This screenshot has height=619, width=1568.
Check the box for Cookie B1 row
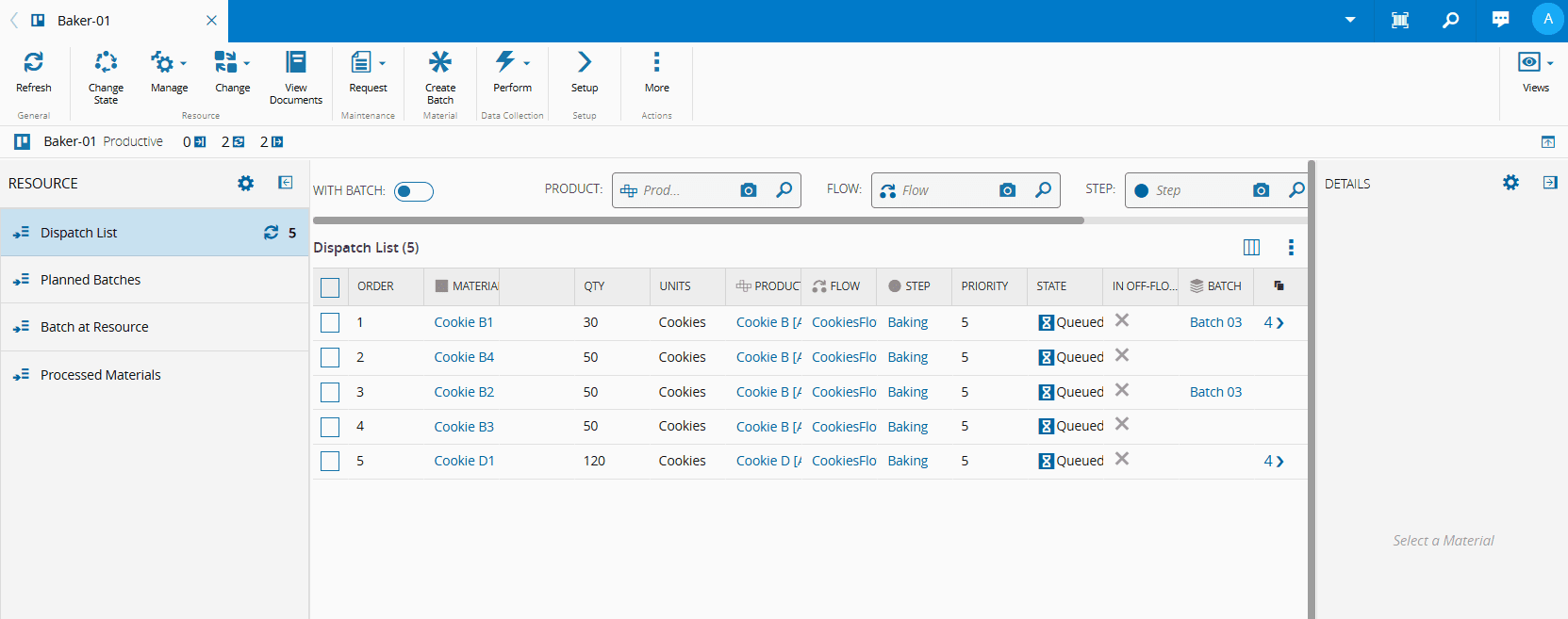330,323
